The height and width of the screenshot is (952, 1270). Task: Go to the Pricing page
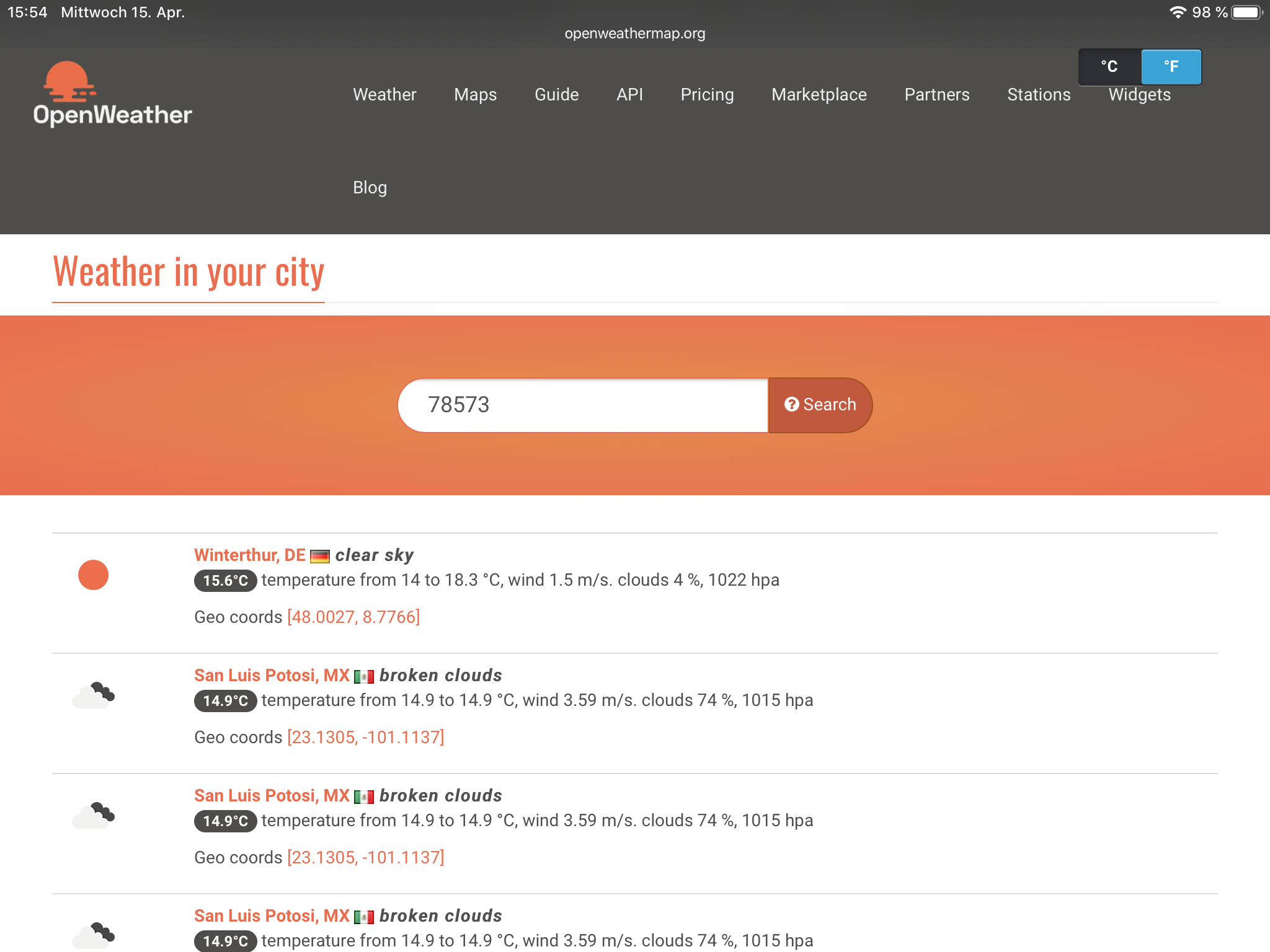(x=707, y=95)
